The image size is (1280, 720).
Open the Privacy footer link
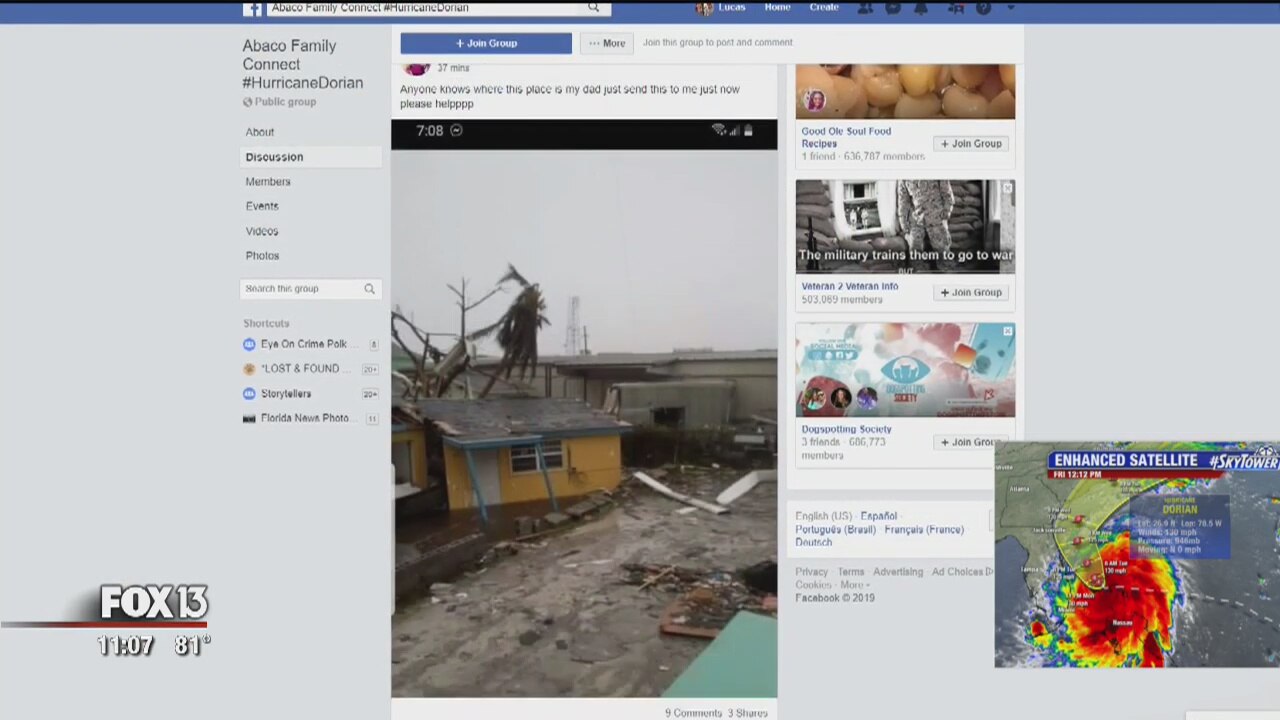pyautogui.click(x=811, y=572)
